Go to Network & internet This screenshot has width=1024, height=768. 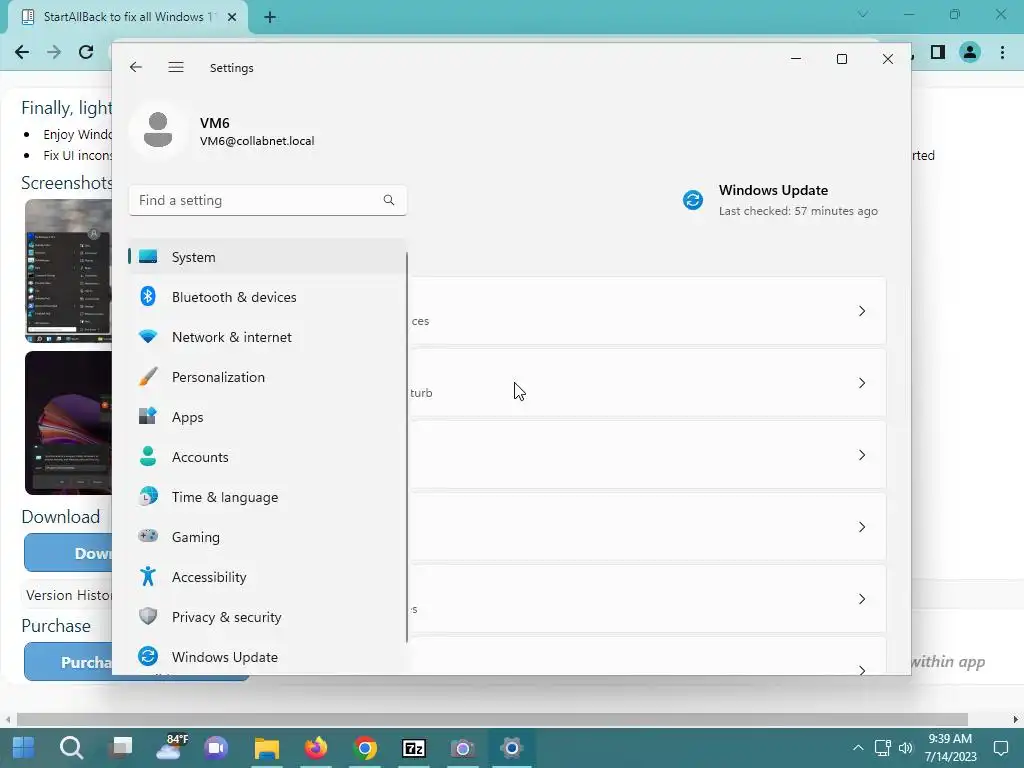267,337
